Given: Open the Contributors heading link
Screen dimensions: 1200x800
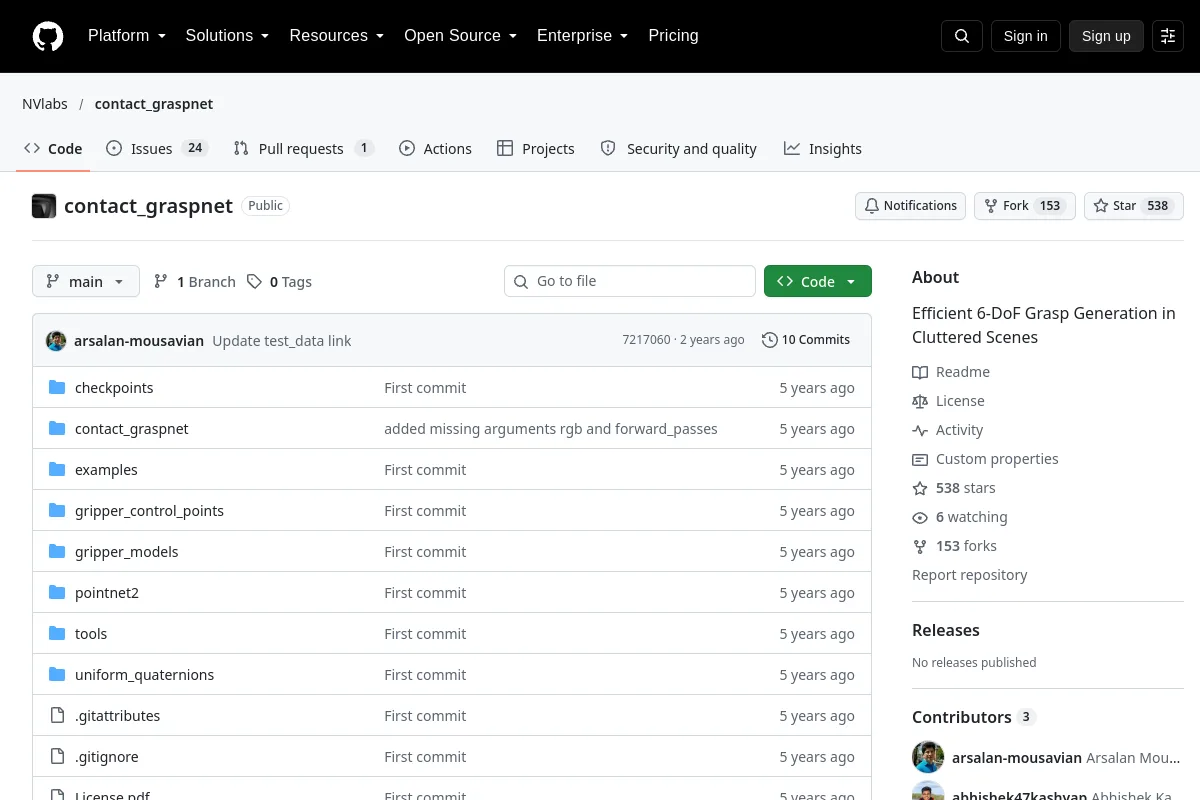Looking at the screenshot, I should click(x=973, y=717).
